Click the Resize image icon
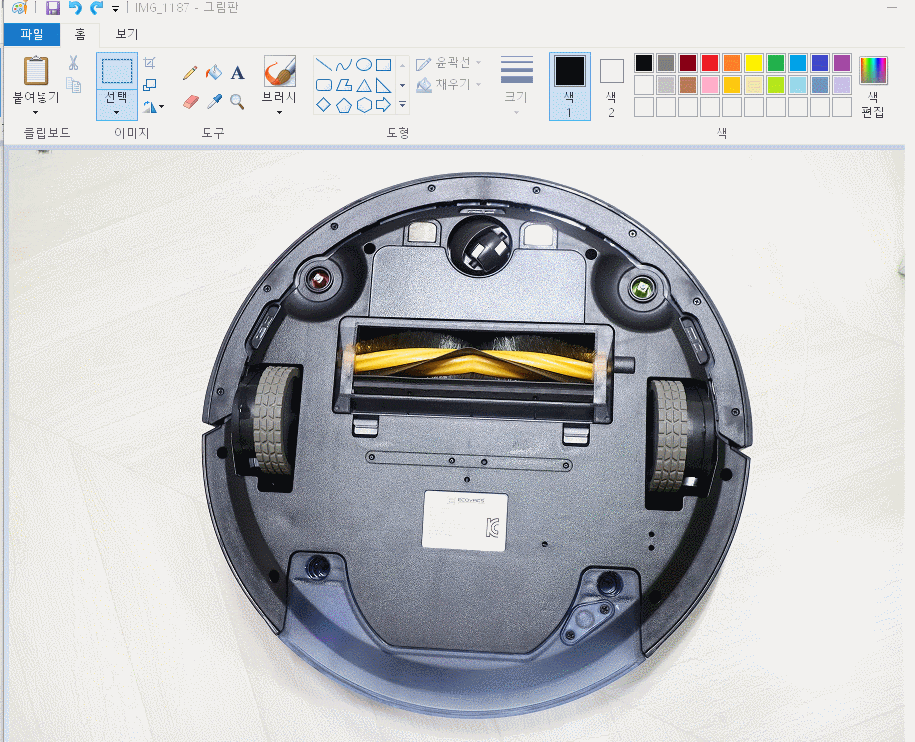 (x=149, y=85)
